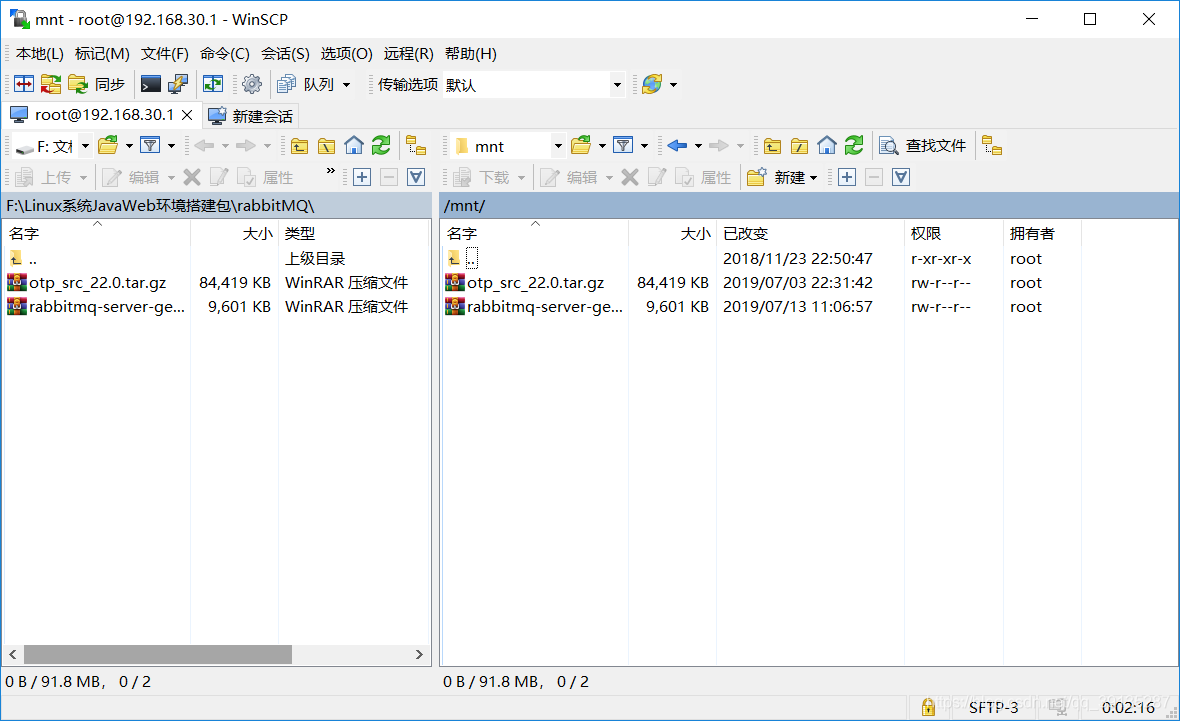Click the remote filter icon
This screenshot has height=721, width=1180.
tap(622, 145)
